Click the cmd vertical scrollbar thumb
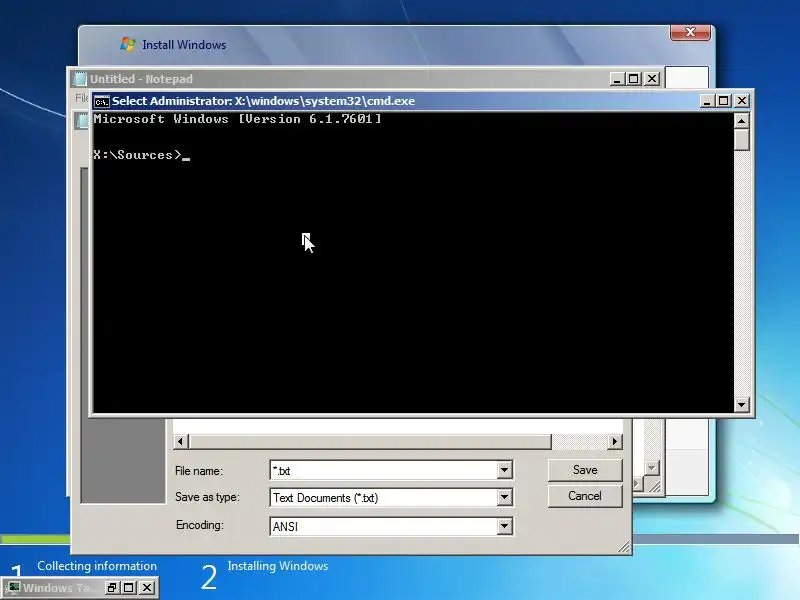800x600 pixels. coord(741,140)
